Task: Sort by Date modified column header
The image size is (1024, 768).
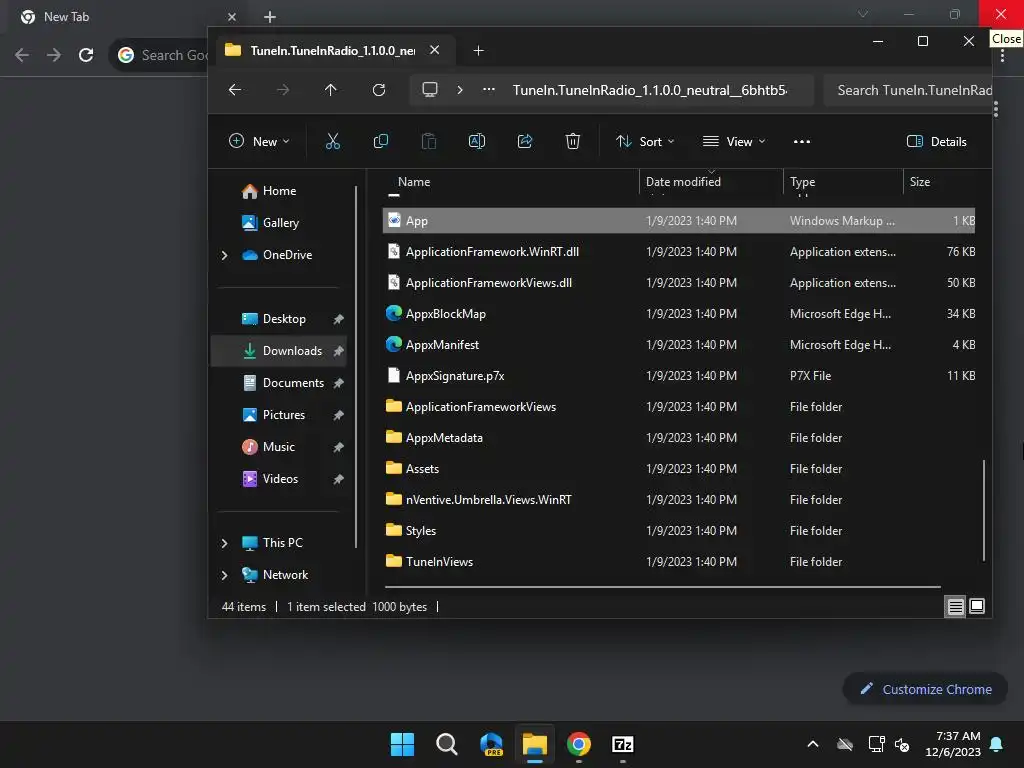Action: [x=711, y=182]
